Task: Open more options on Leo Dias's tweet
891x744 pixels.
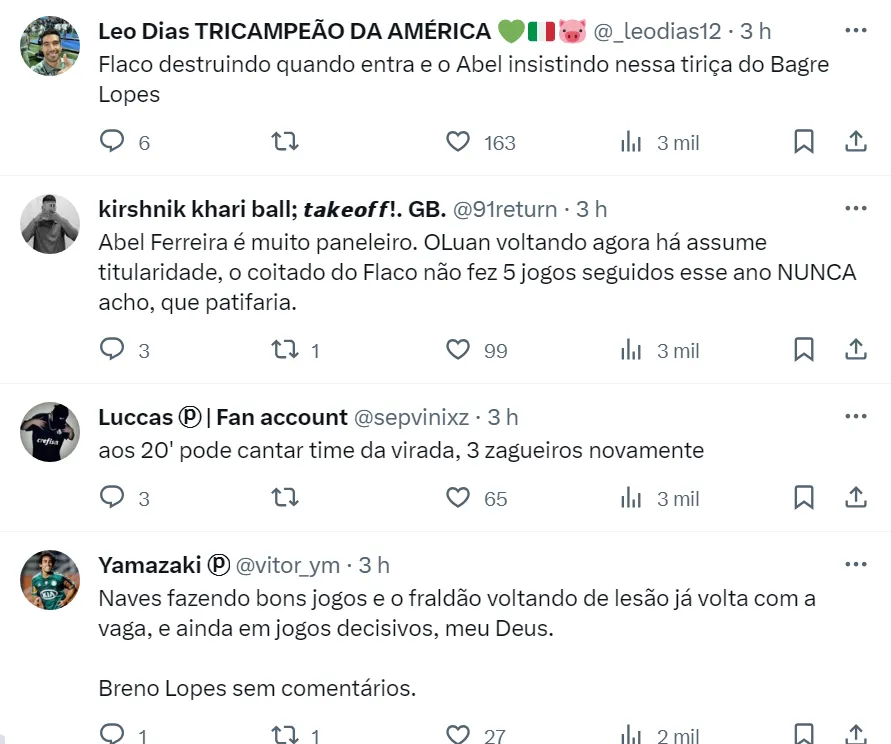Action: pyautogui.click(x=856, y=31)
